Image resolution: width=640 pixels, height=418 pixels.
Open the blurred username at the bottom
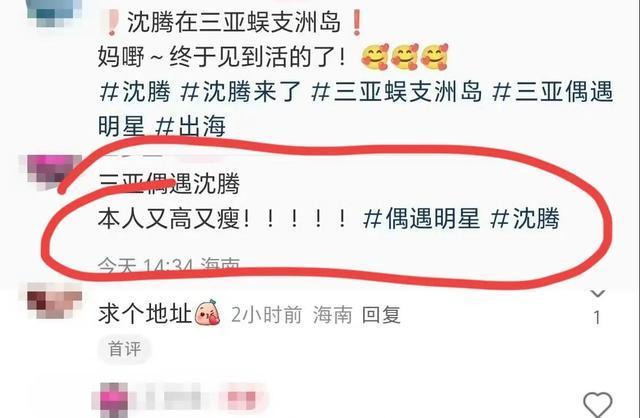click(178, 397)
